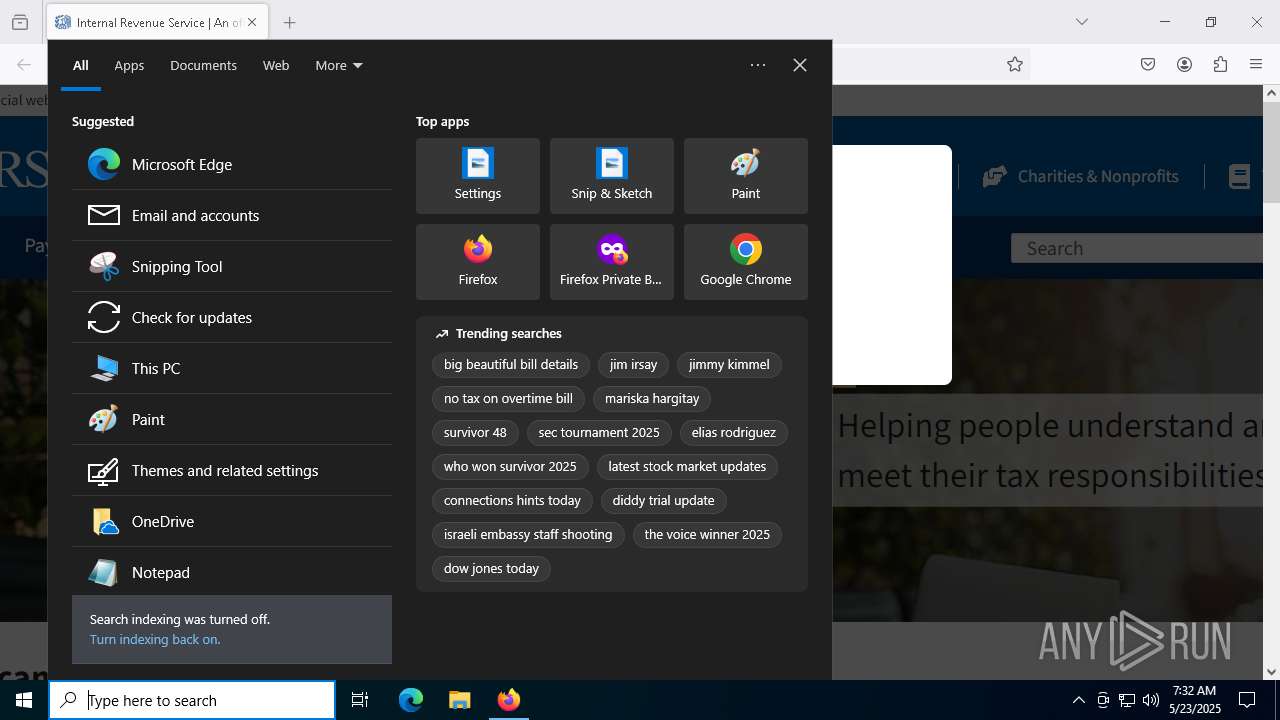Close the Internal Revenue Service tab
The height and width of the screenshot is (720, 1280).
(252, 22)
